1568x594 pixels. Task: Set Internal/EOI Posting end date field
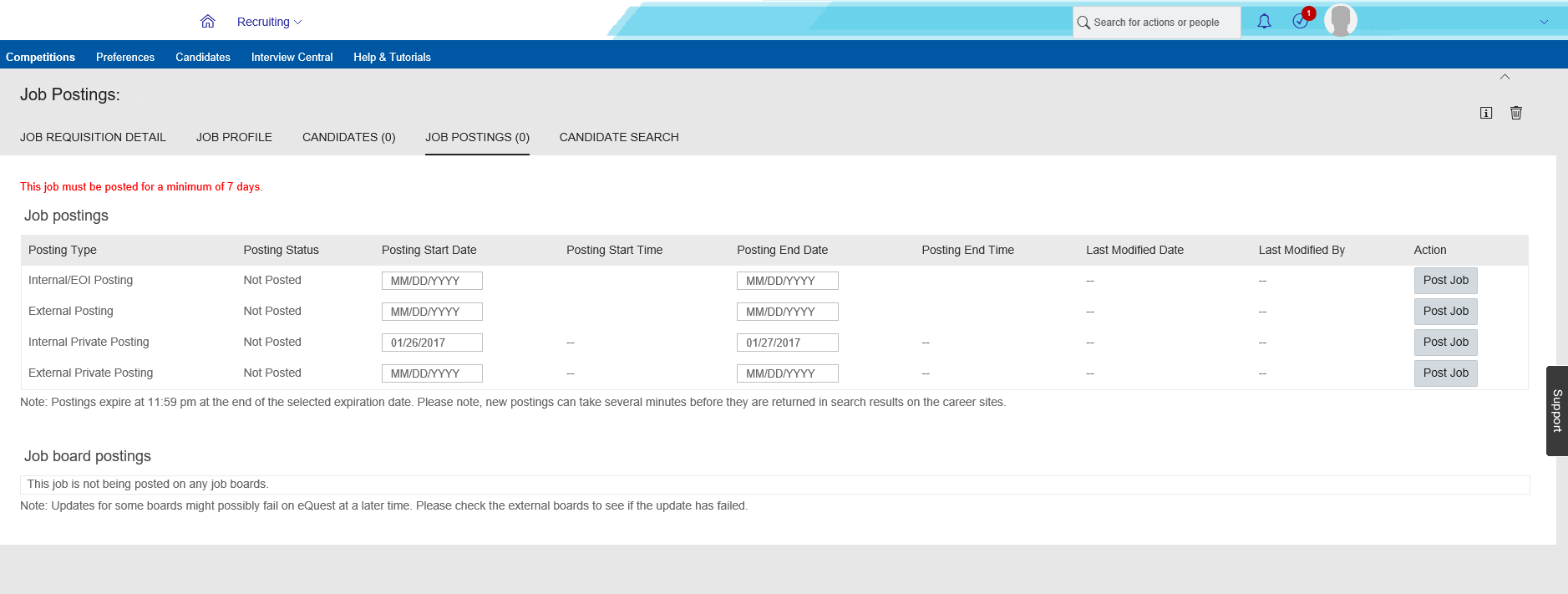click(x=788, y=281)
